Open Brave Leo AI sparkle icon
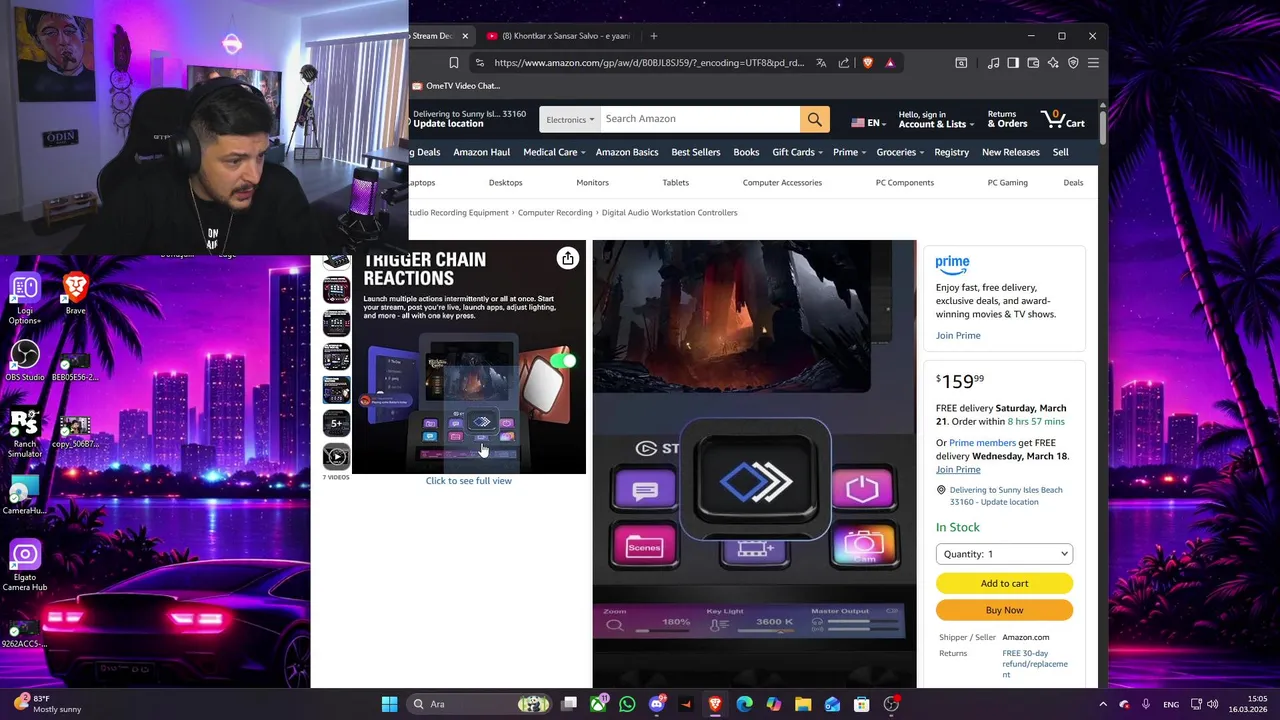The image size is (1280, 720). (1053, 63)
